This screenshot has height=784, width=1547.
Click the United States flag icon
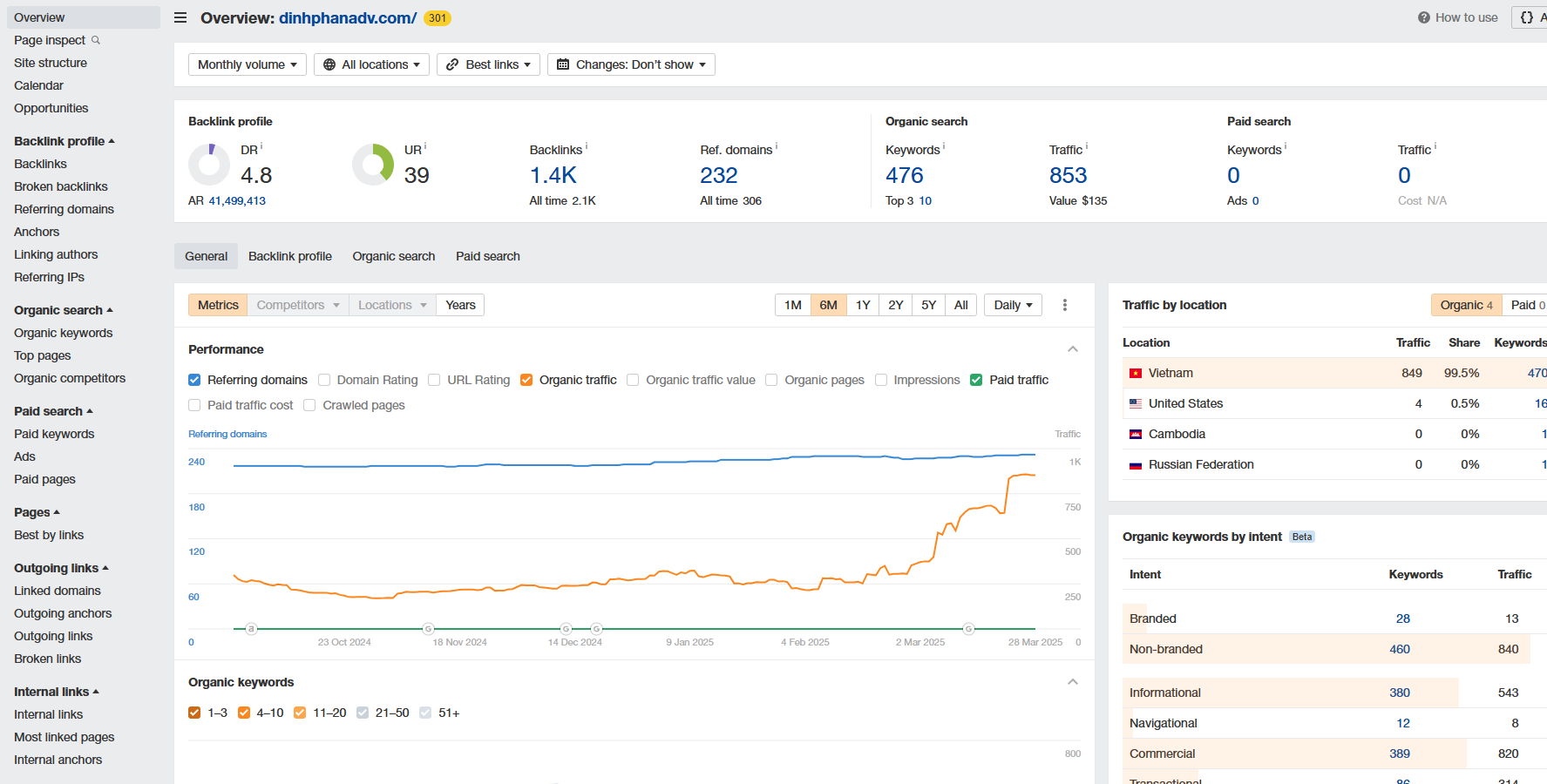tap(1136, 403)
